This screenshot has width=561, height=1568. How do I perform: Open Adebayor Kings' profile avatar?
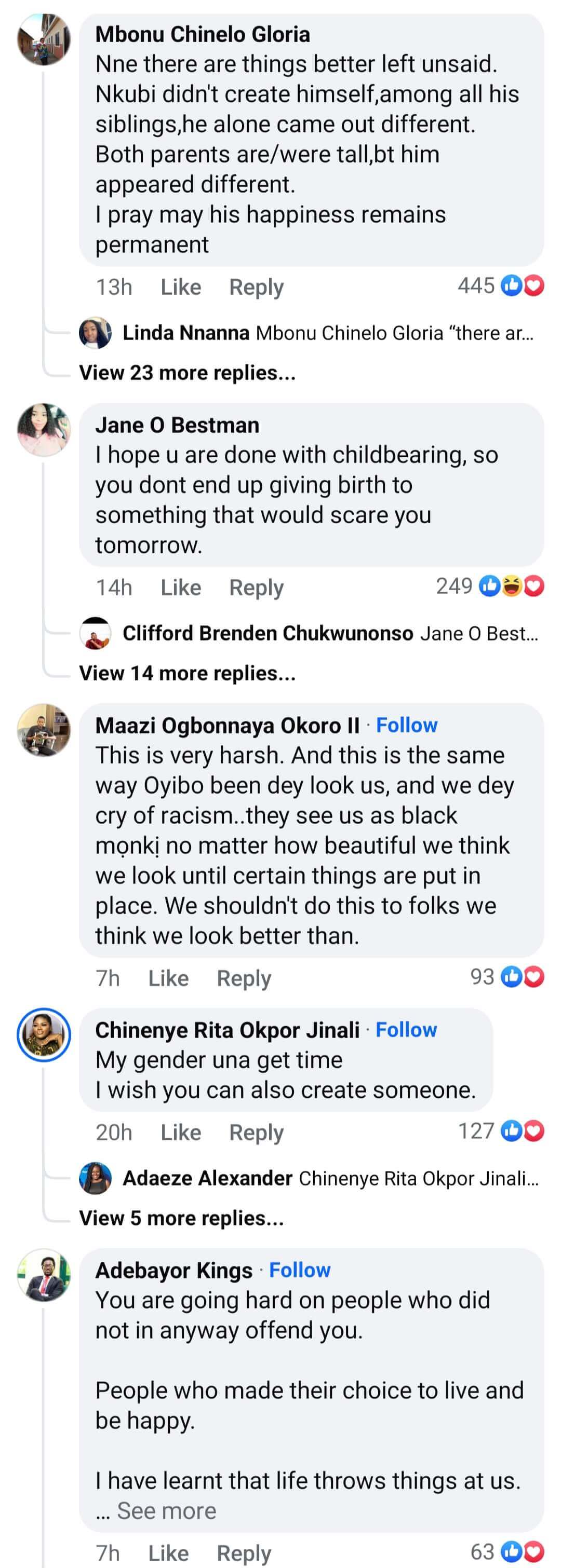coord(43,1275)
